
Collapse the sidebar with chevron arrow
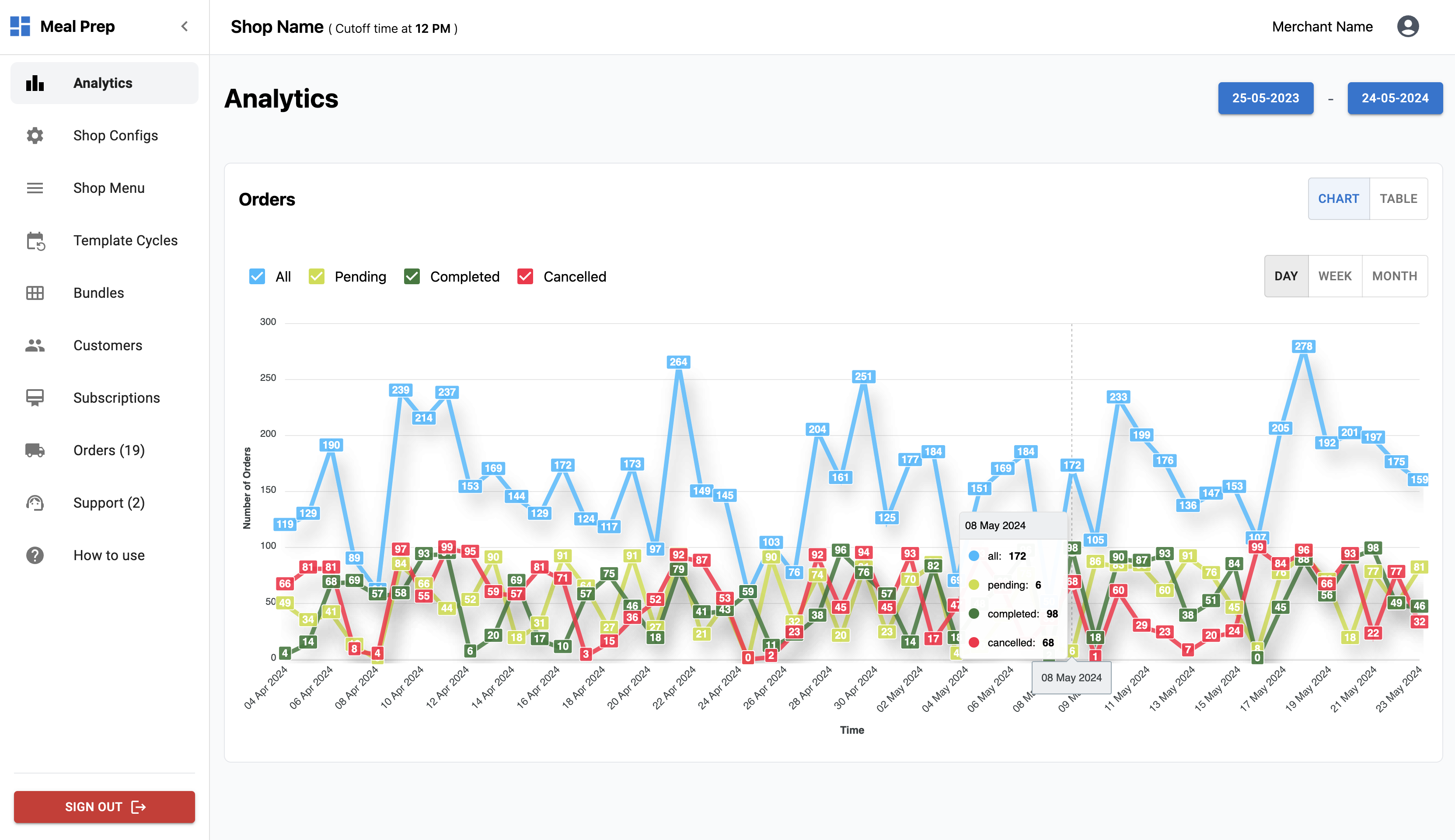185,27
